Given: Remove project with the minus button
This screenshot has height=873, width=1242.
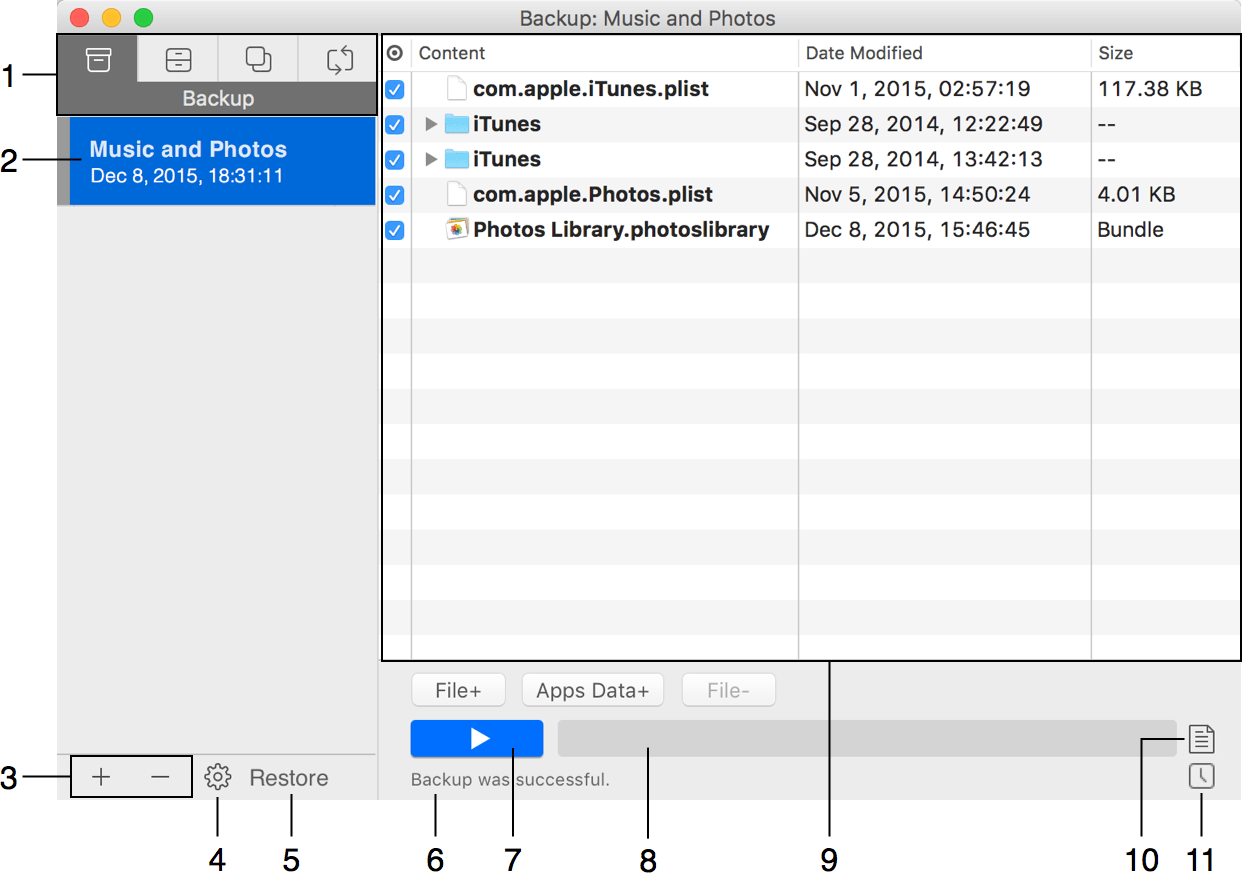Looking at the screenshot, I should coord(160,777).
